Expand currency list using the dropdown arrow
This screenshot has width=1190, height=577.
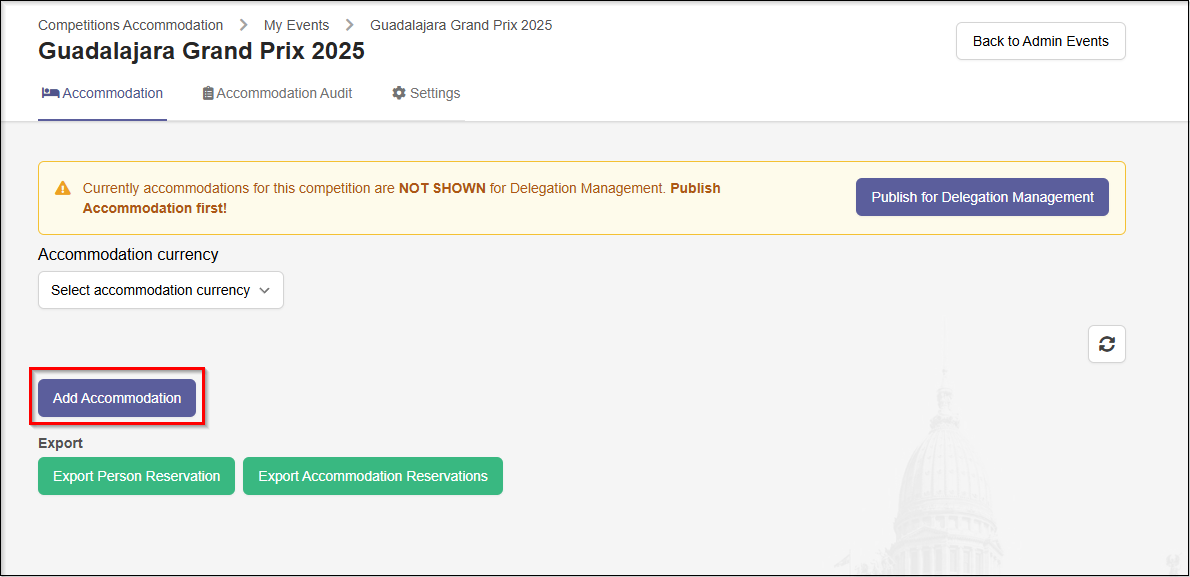[x=265, y=290]
